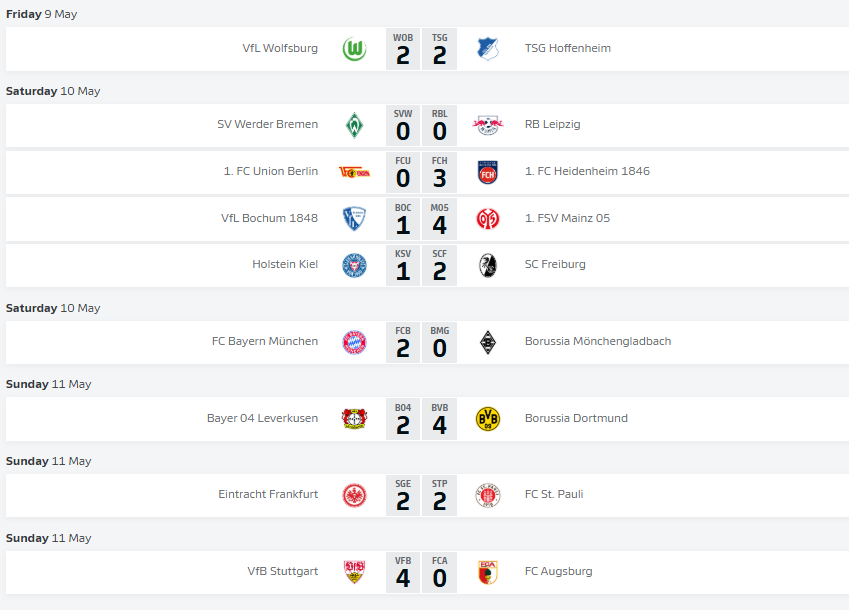Screen dimensions: 849x610
Task: Click the FC Augsburg crest icon
Action: point(488,573)
